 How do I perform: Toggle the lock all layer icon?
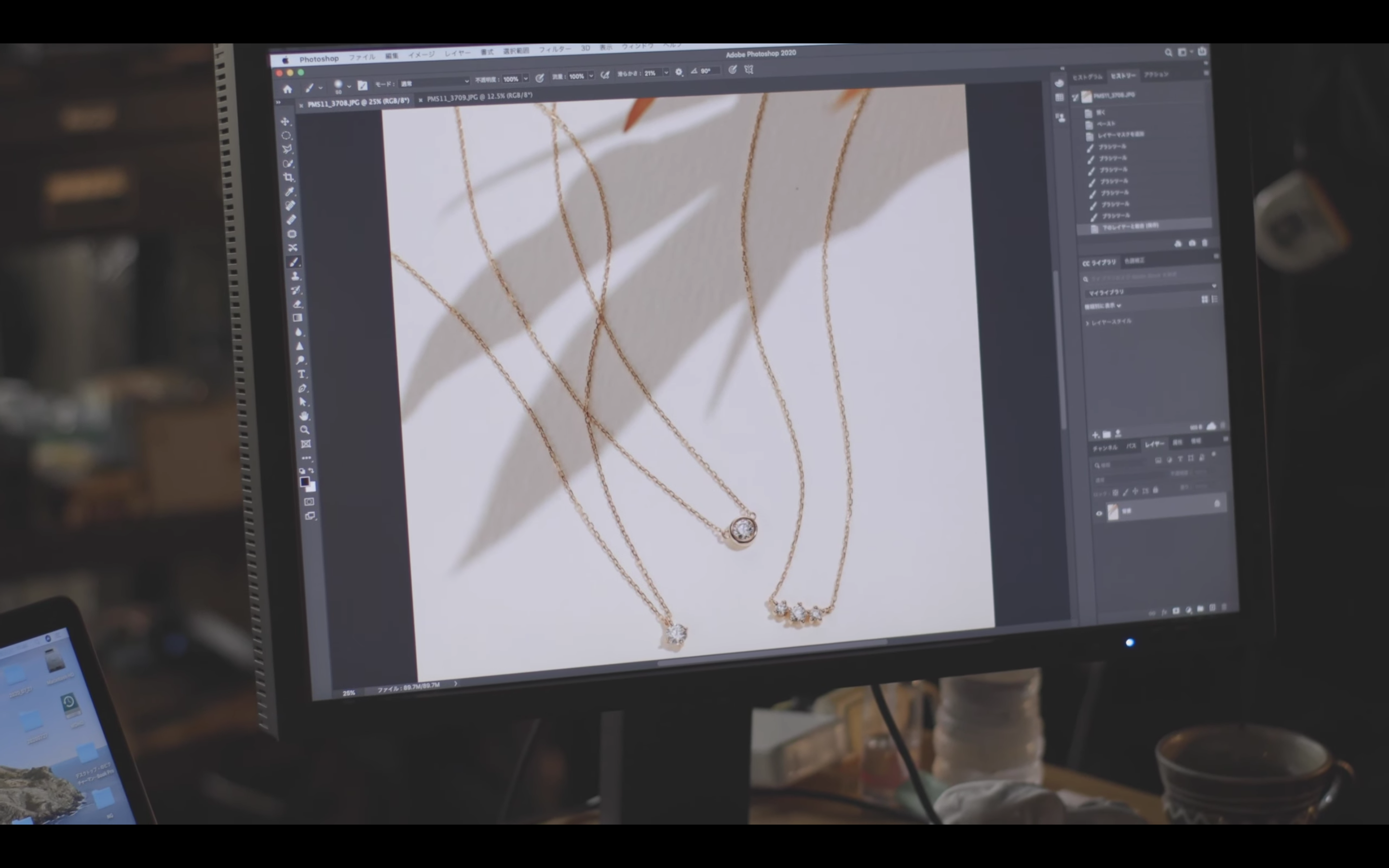point(1156,490)
